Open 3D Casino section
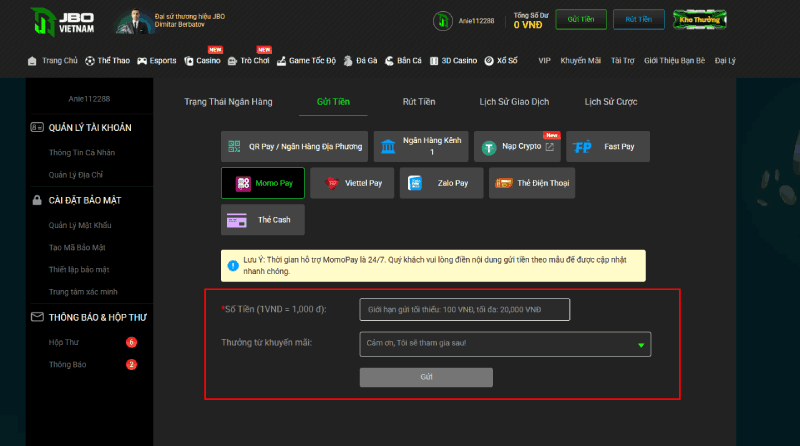This screenshot has width=800, height=446. click(453, 61)
